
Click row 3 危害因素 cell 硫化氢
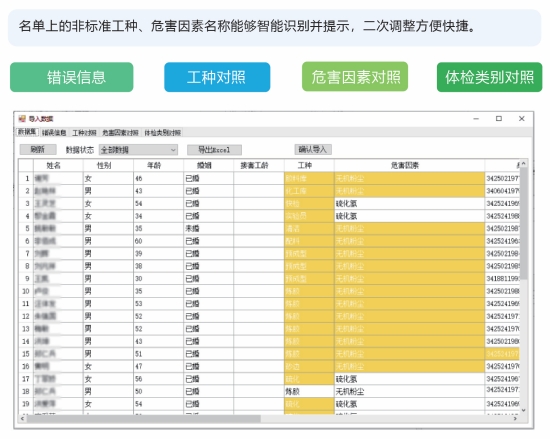tap(409, 204)
